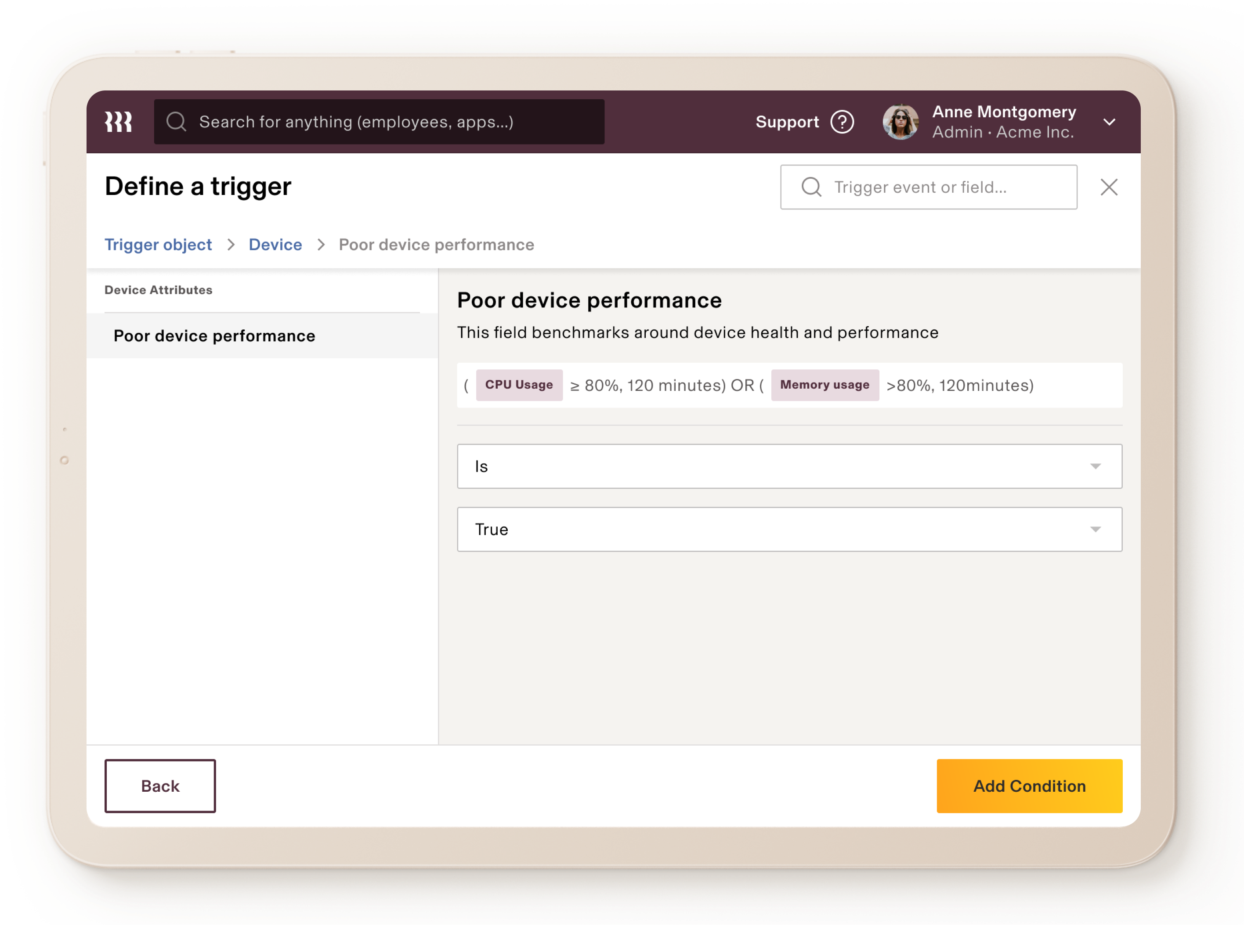Open the True value dropdown

(789, 529)
